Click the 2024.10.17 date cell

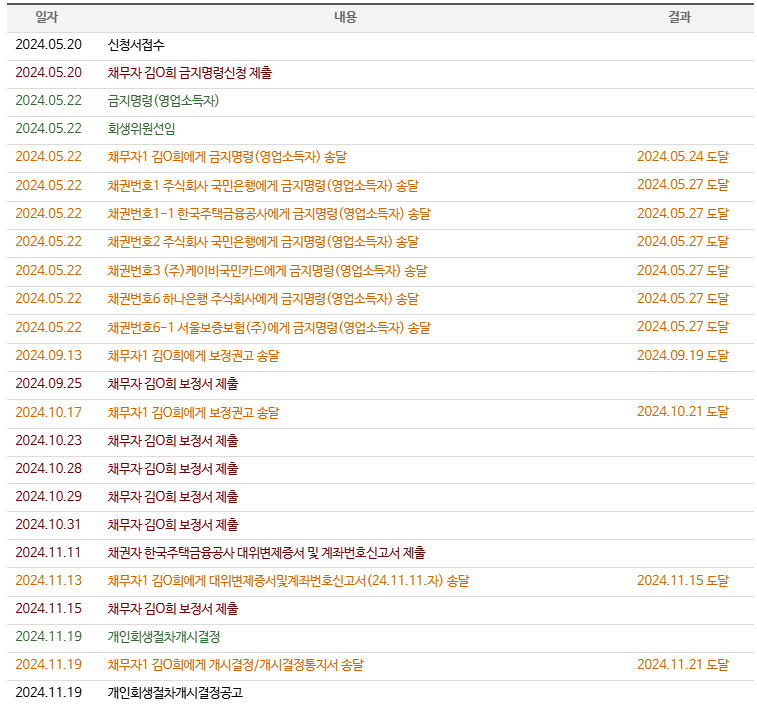(49, 412)
